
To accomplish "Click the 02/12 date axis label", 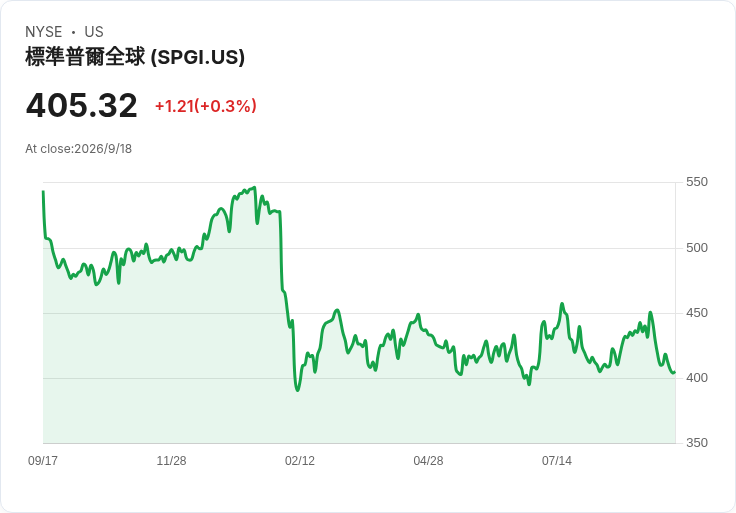I will point(300,460).
